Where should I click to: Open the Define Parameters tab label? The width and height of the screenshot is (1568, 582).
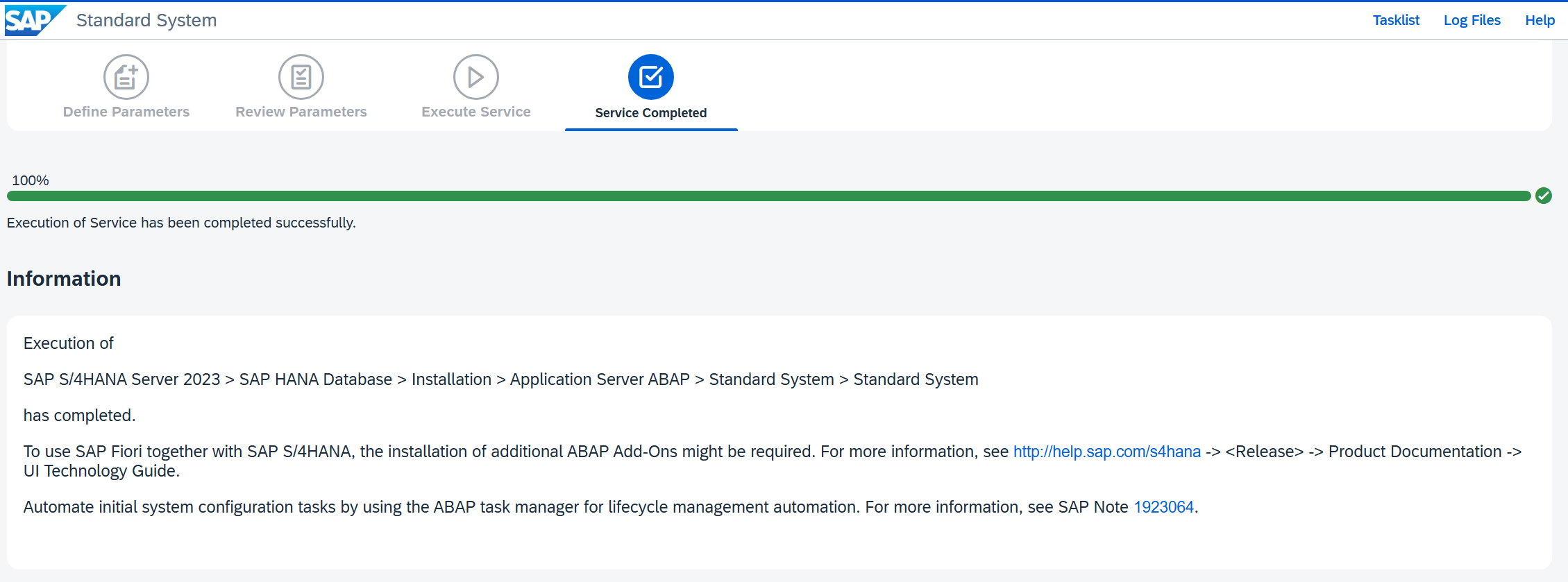126,112
